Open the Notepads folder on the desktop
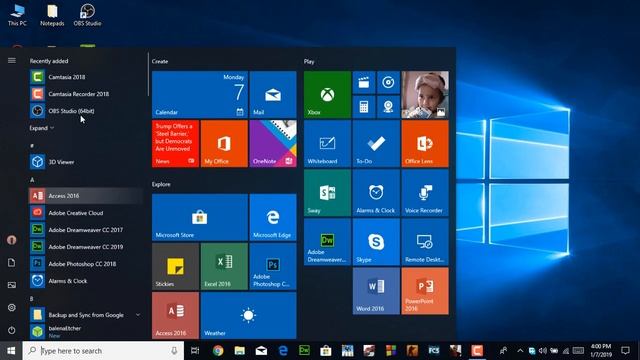The width and height of the screenshot is (640, 360). click(x=52, y=15)
